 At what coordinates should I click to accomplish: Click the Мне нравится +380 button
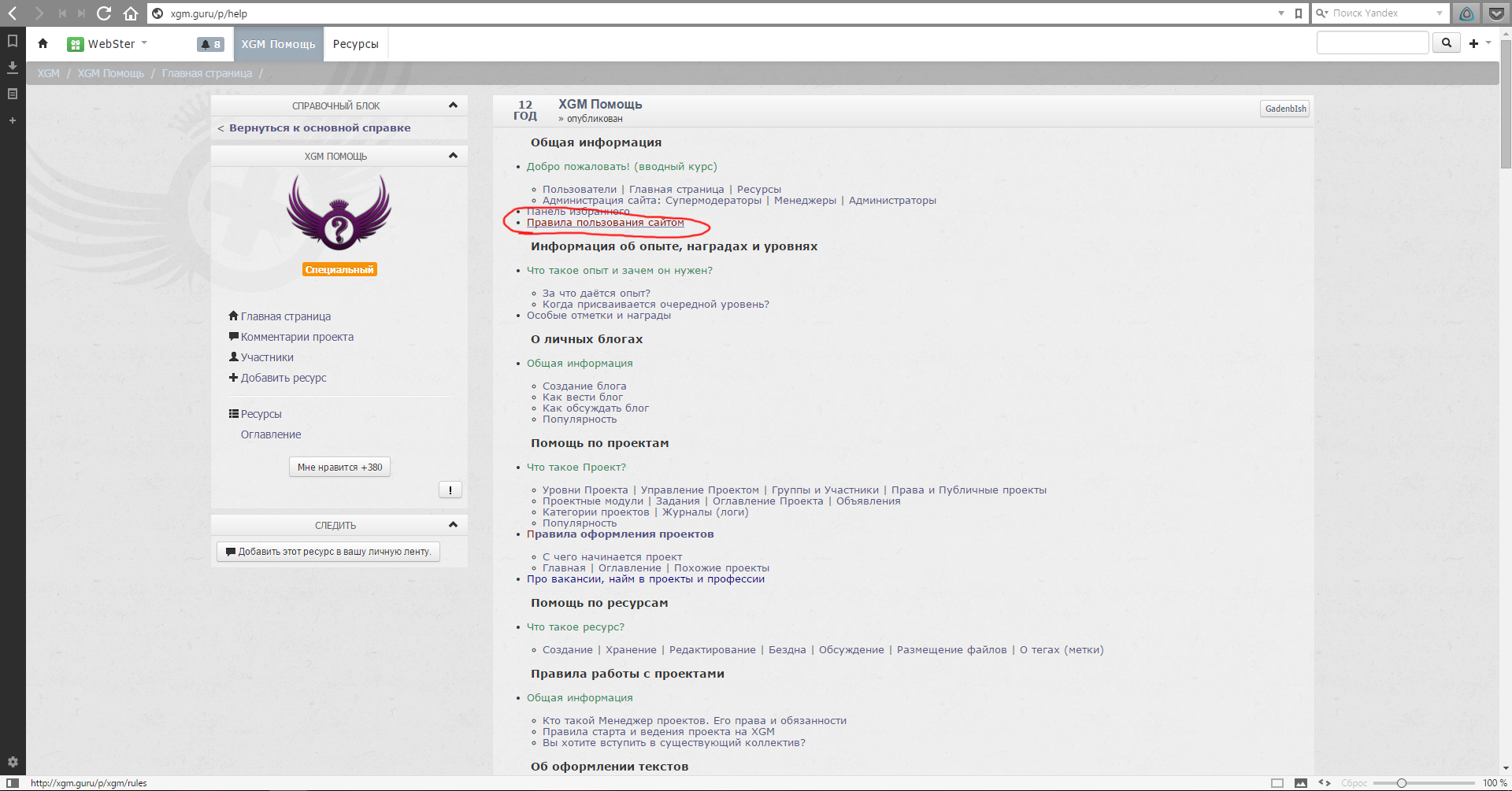[x=339, y=468]
